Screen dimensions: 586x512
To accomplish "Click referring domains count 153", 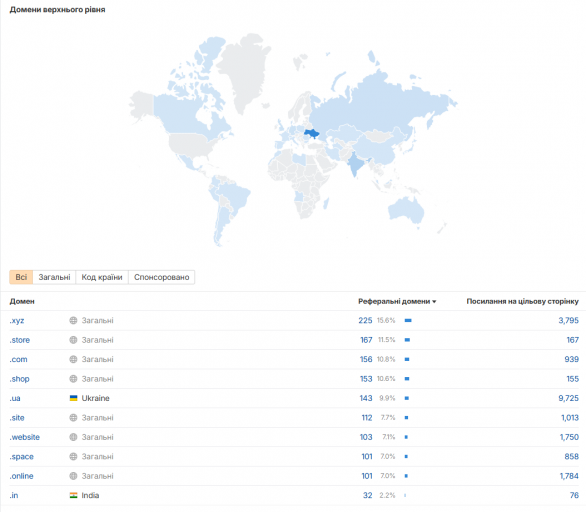I will click(366, 379).
